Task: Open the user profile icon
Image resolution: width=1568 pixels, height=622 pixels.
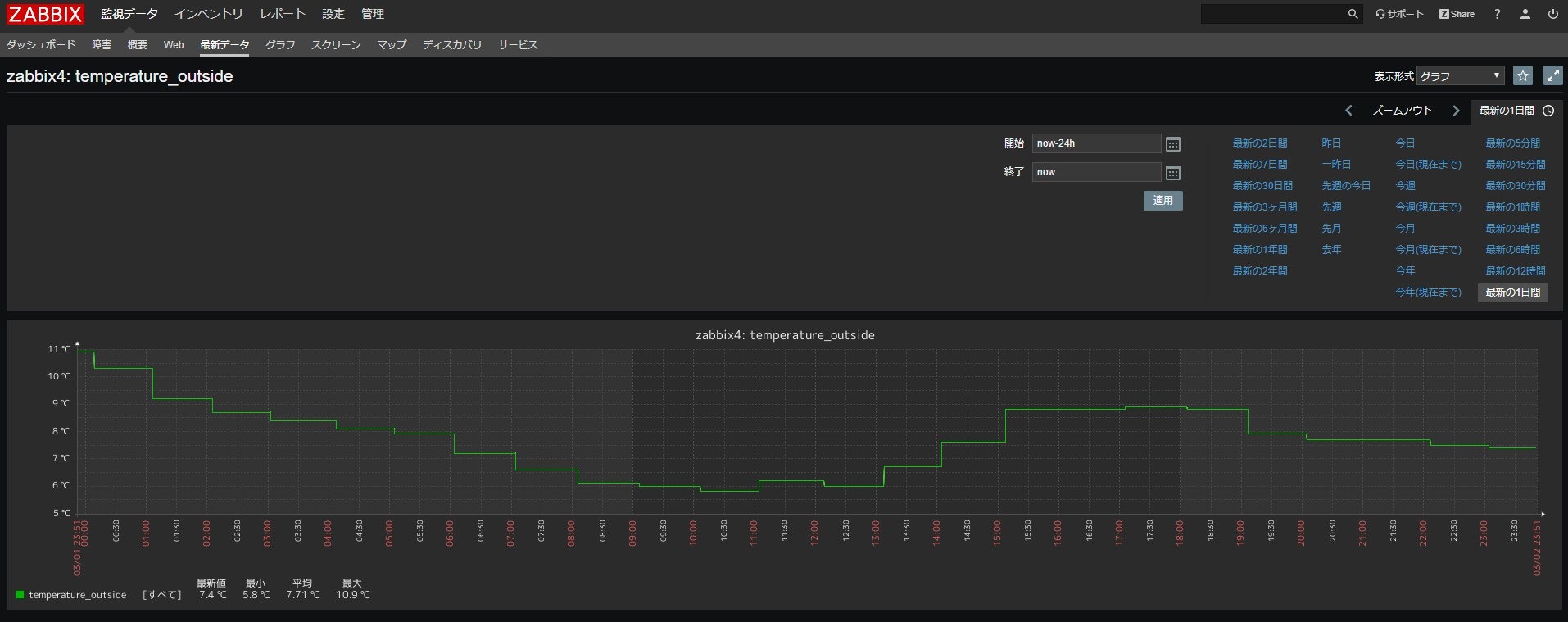Action: pos(1525,14)
